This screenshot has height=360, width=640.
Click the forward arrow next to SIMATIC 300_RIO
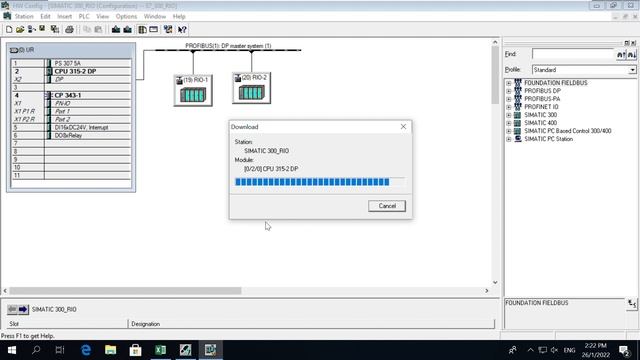click(23, 309)
